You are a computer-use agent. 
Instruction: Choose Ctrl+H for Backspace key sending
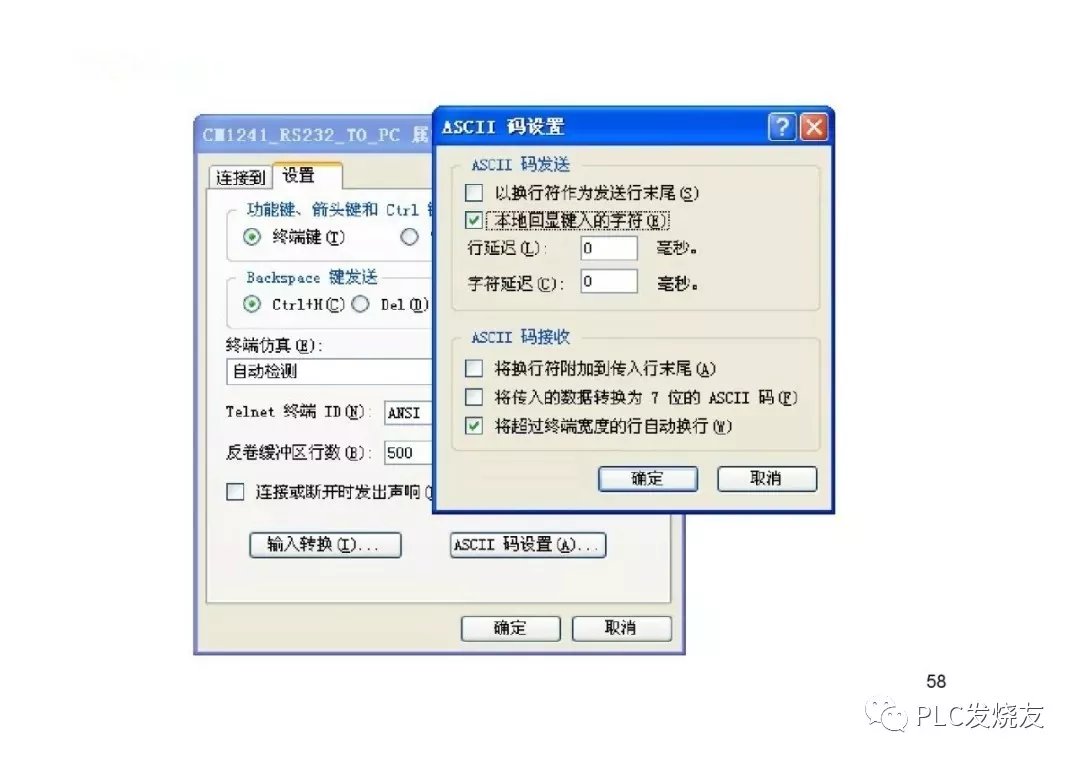(252, 304)
